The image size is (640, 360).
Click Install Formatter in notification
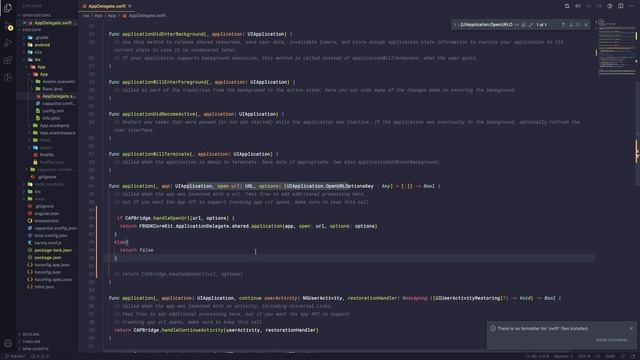tap(612, 340)
